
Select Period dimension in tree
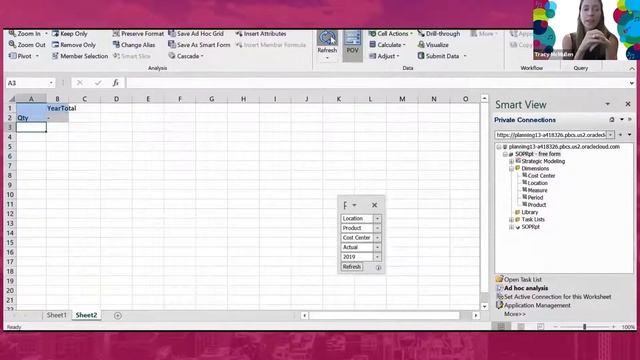535,198
